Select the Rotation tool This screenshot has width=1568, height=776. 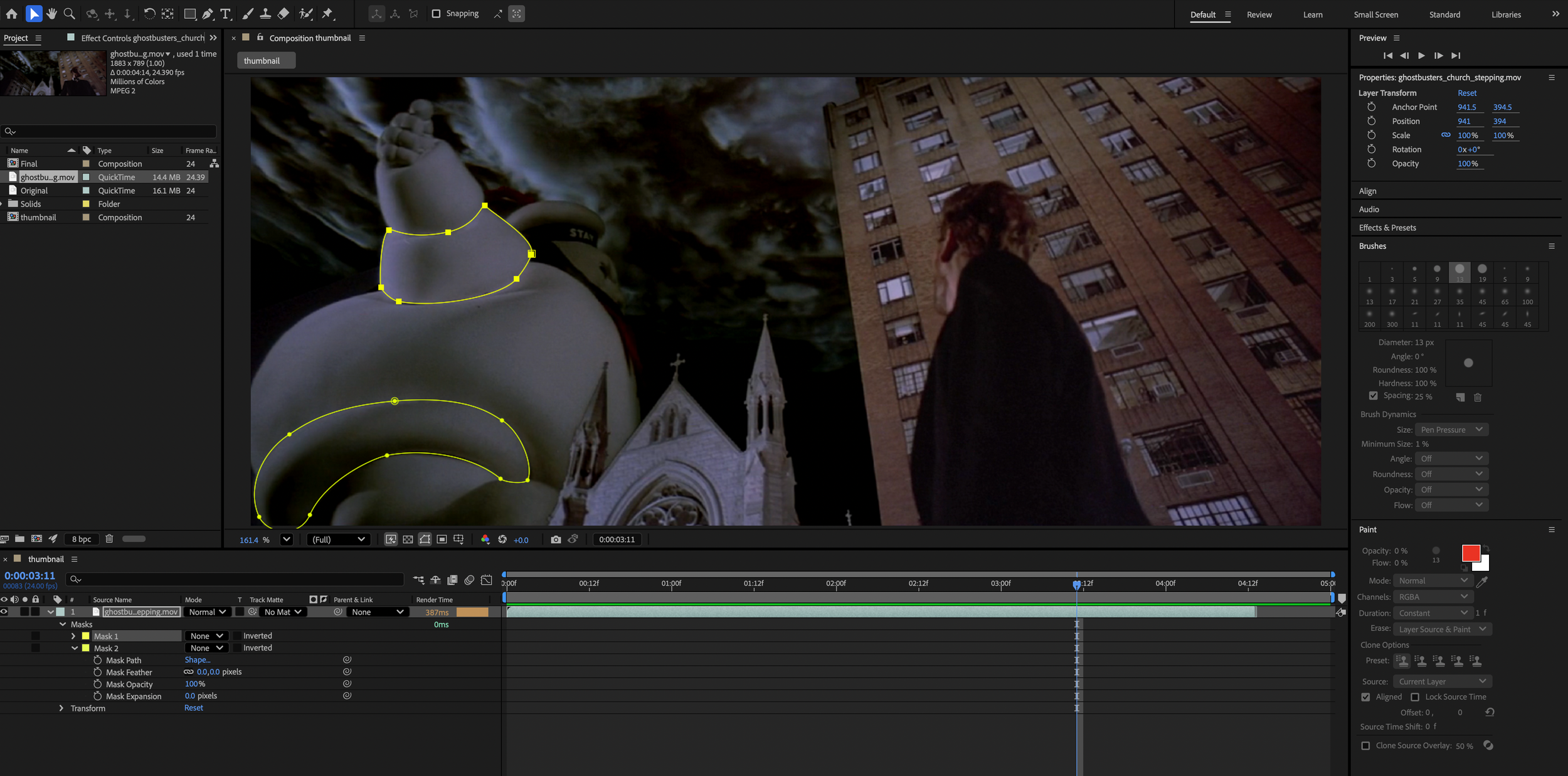point(149,14)
